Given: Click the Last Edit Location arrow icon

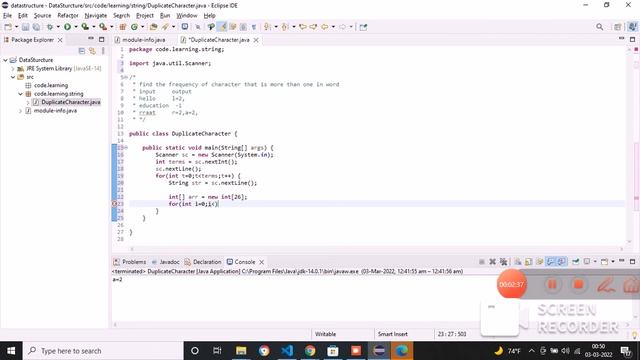Looking at the screenshot, I should point(302,27).
